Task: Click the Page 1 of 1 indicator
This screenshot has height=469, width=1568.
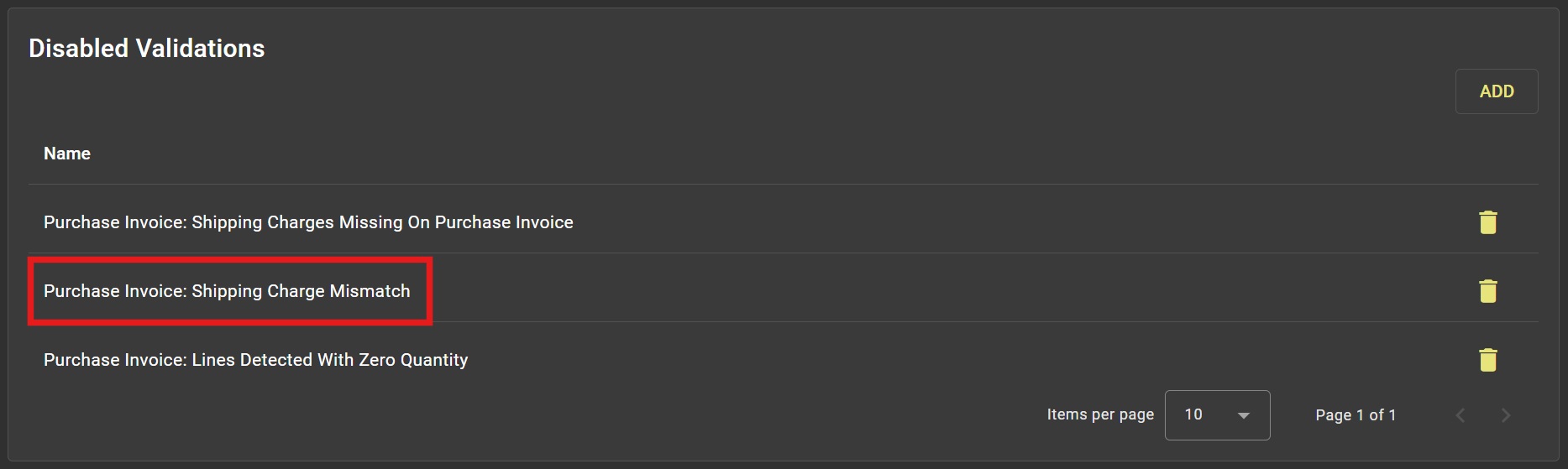Action: [1355, 415]
